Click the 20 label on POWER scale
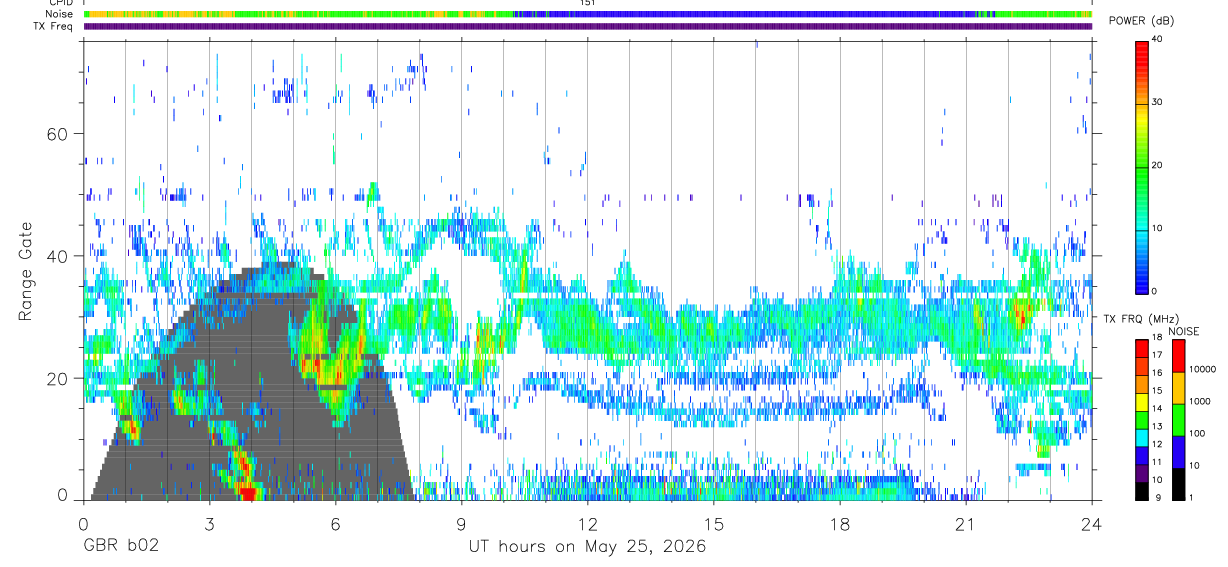 click(x=1159, y=165)
